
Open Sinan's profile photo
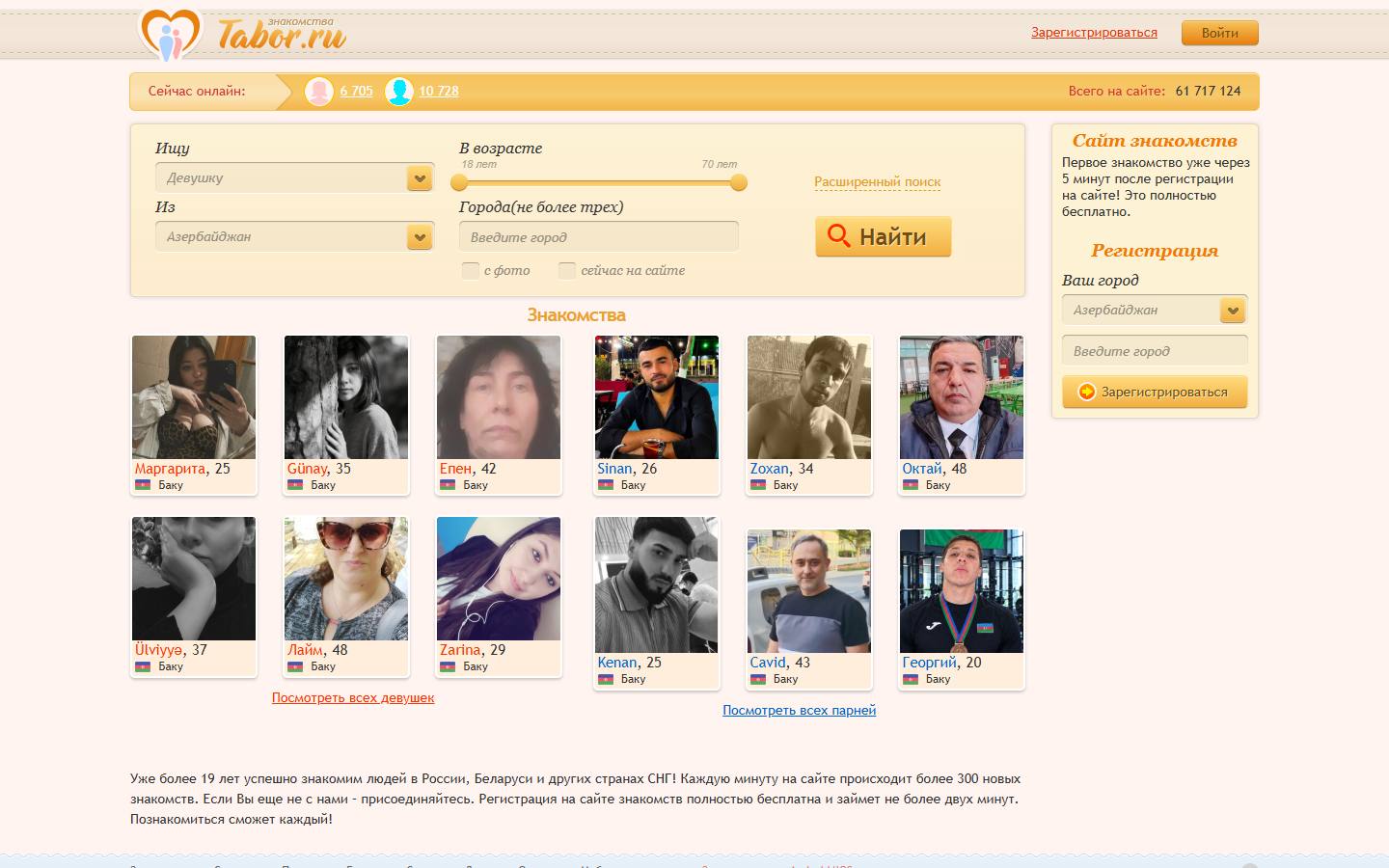coord(657,397)
